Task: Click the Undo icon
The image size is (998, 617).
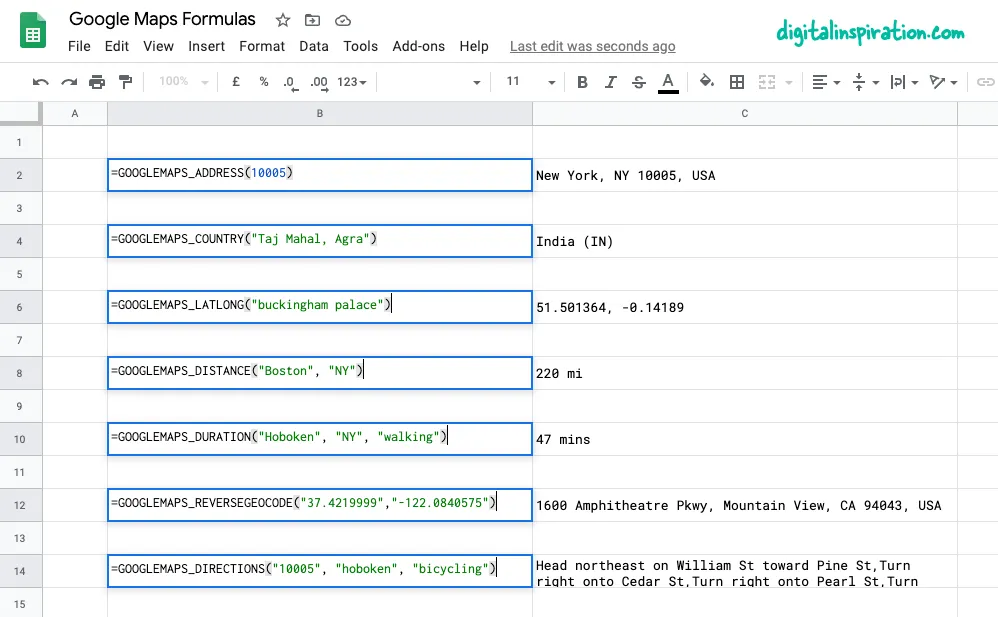Action: click(41, 82)
